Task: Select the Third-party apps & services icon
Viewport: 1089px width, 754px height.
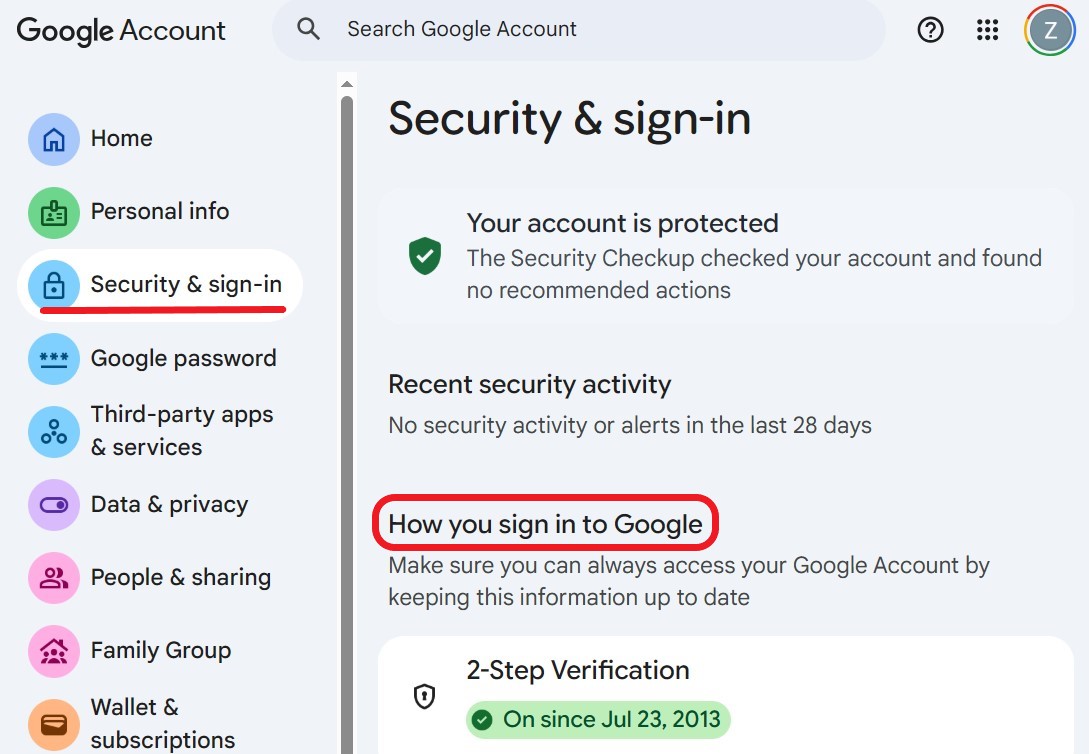Action: point(53,430)
